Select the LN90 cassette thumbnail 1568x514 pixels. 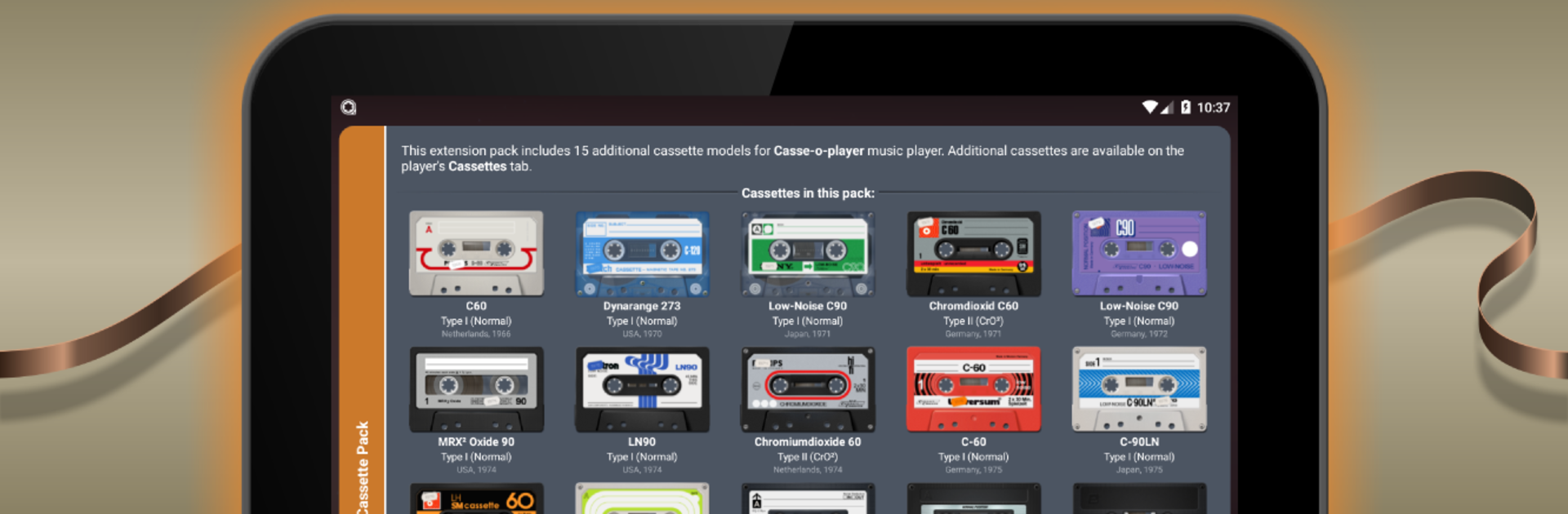click(x=642, y=389)
